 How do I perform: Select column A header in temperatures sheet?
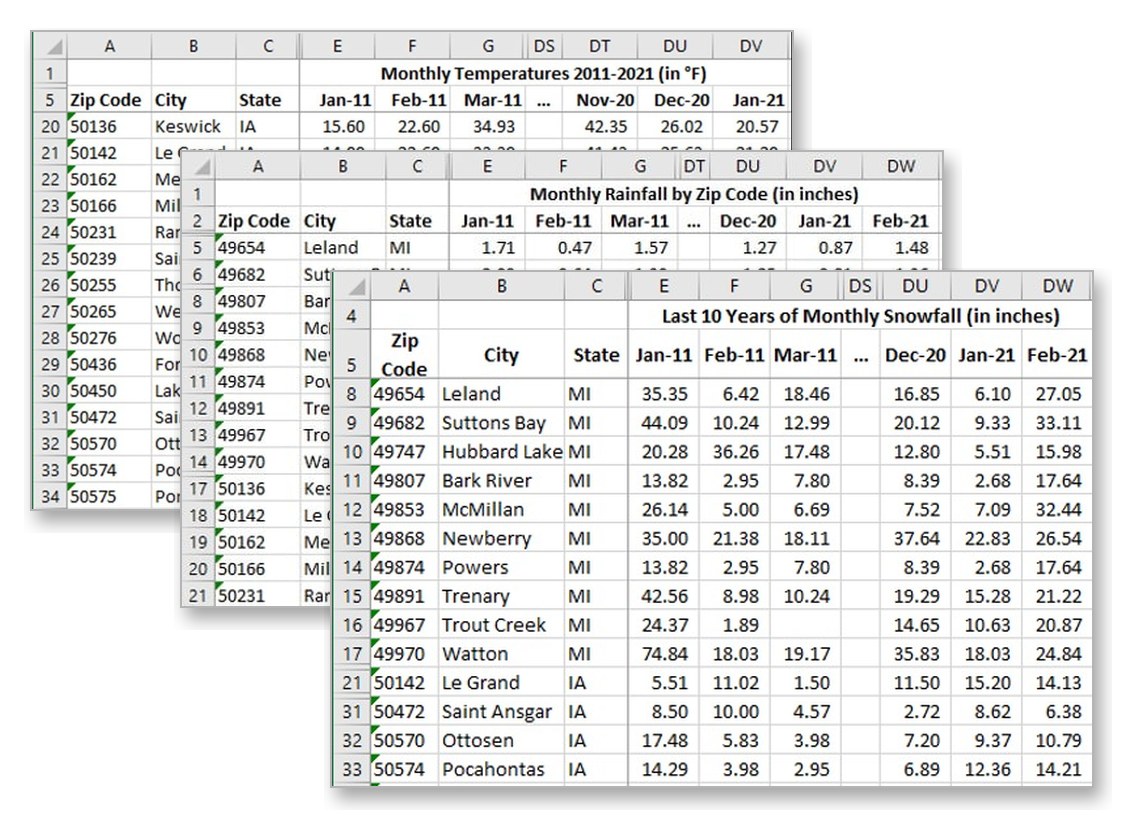click(x=109, y=47)
